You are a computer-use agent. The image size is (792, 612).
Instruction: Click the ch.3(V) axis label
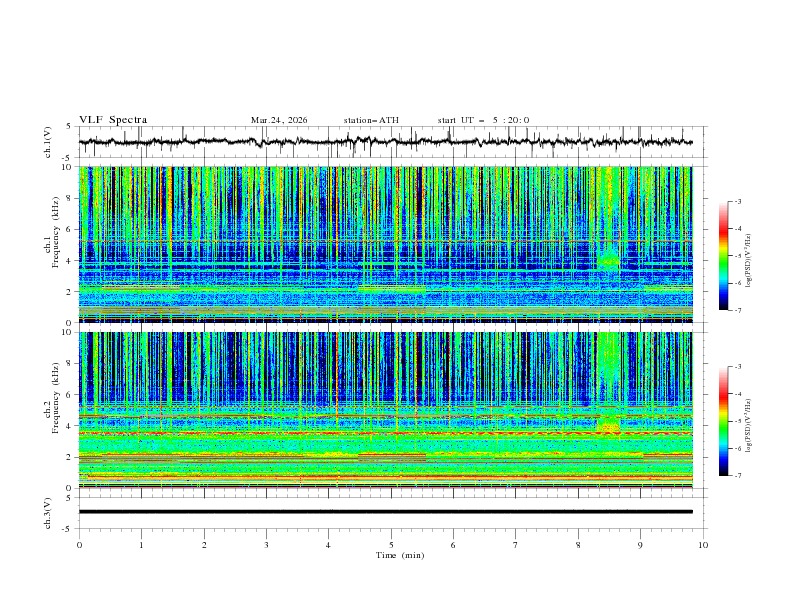pos(48,513)
